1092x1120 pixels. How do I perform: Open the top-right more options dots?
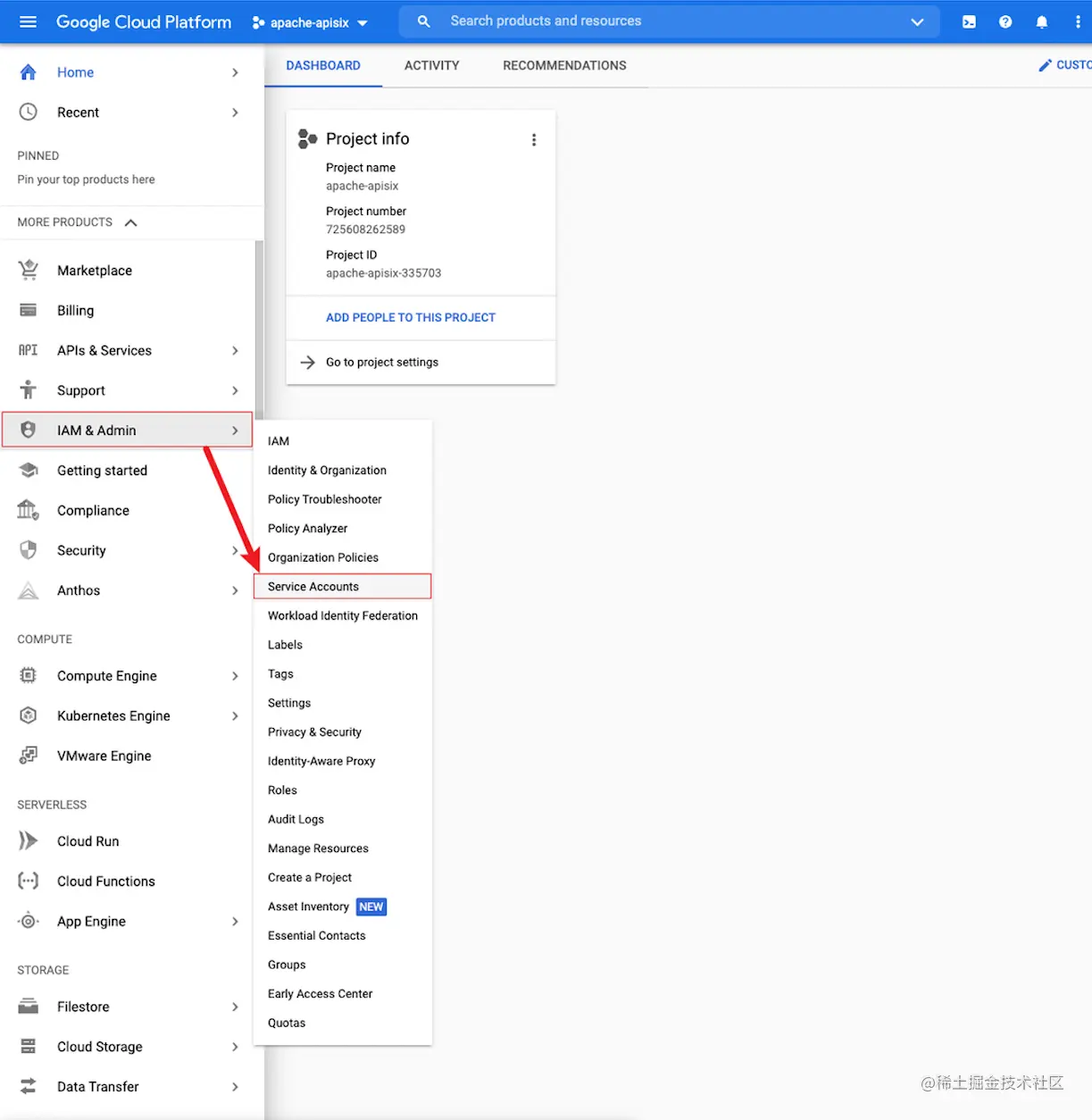pyautogui.click(x=1078, y=21)
